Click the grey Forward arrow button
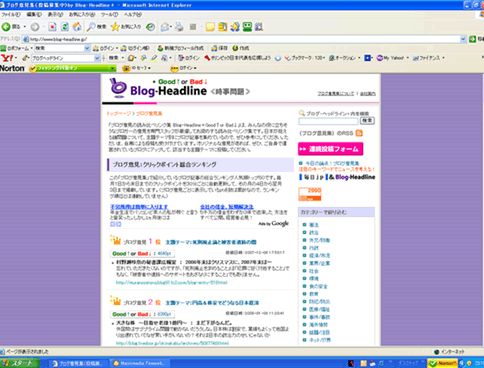The image size is (484, 368). 35,27
